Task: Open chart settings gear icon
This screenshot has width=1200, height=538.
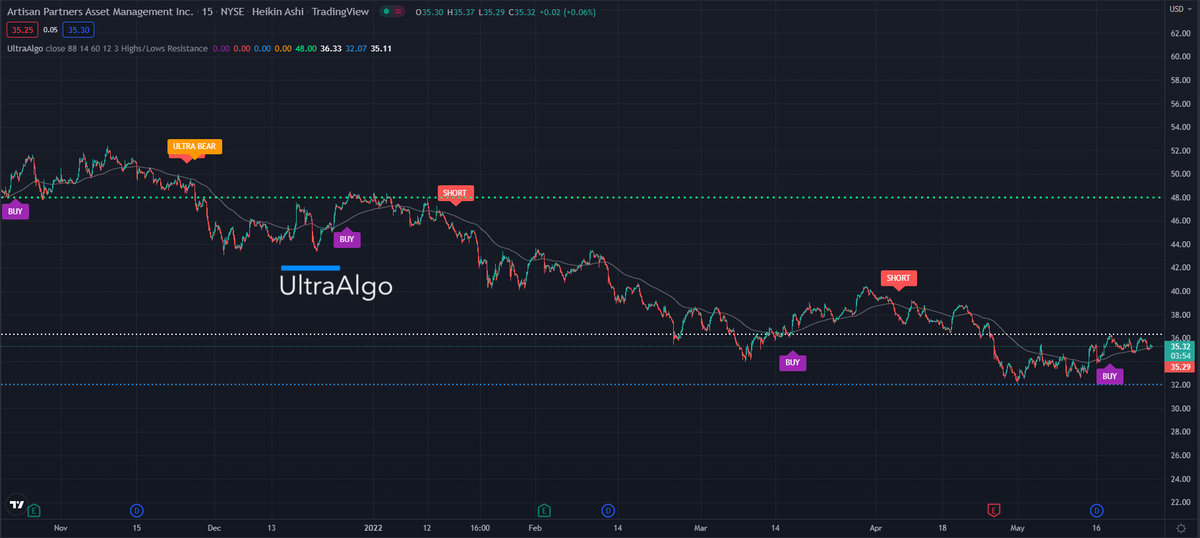Action: (1181, 528)
